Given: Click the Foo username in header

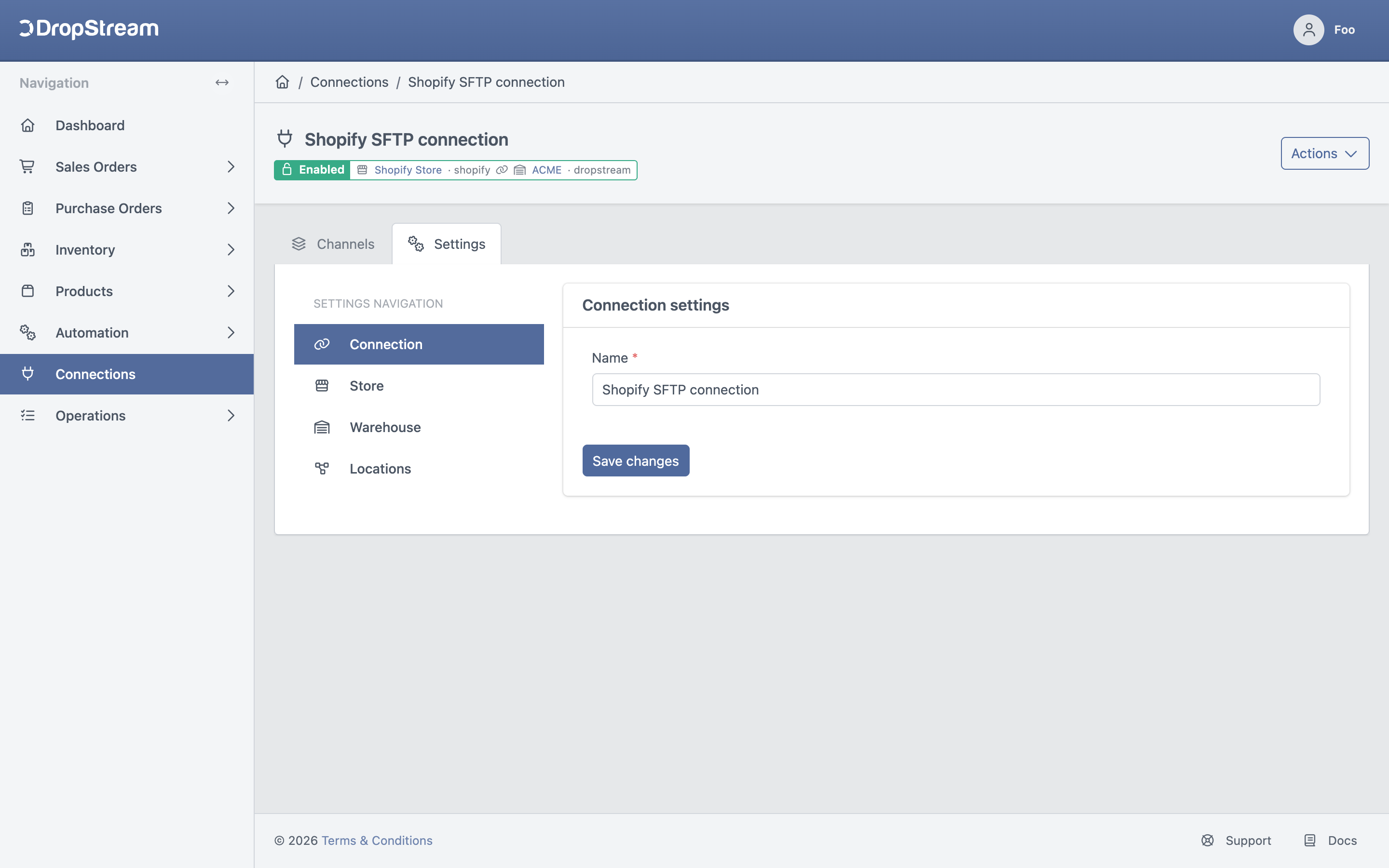Looking at the screenshot, I should pos(1344,30).
